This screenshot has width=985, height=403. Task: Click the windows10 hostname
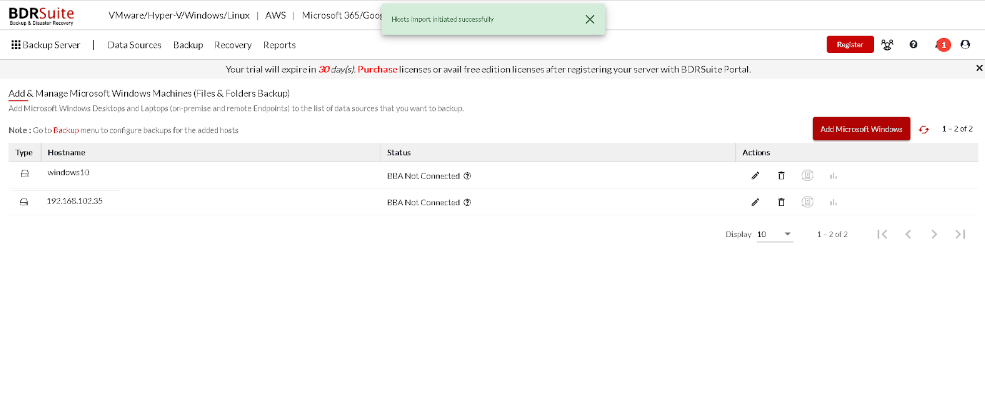click(x=68, y=172)
